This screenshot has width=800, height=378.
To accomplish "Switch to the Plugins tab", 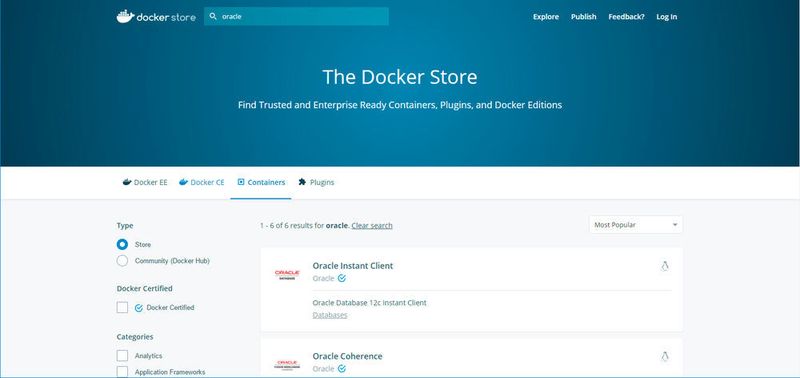I will pyautogui.click(x=316, y=182).
